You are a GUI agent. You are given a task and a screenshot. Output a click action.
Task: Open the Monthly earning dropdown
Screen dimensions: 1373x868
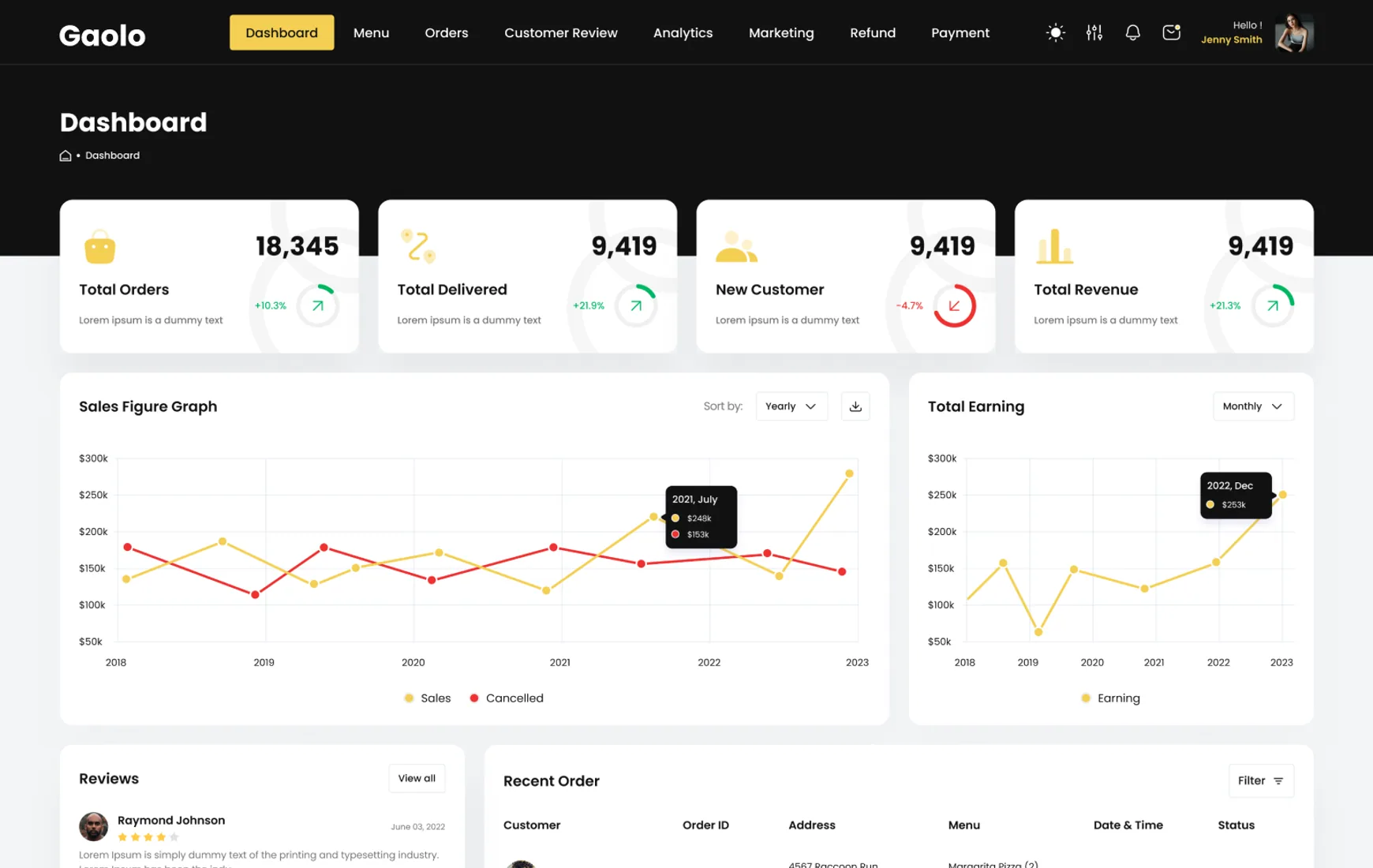(1253, 406)
